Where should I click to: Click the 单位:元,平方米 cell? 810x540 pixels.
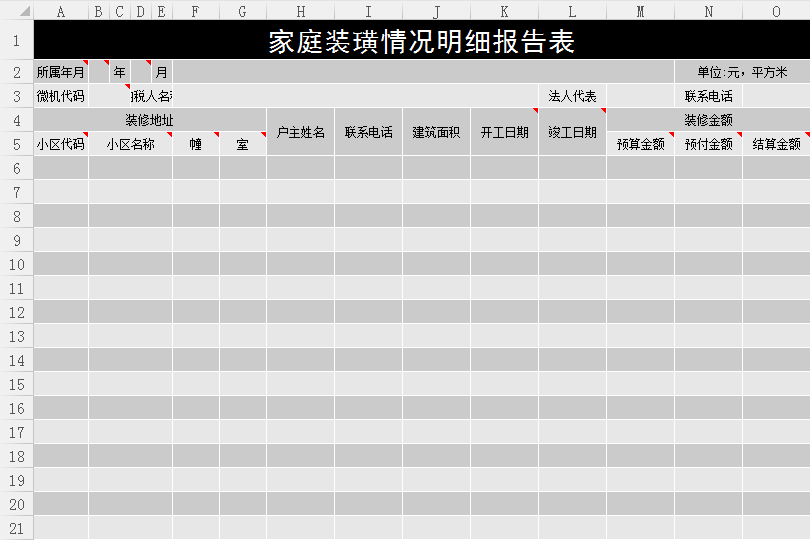coord(742,72)
